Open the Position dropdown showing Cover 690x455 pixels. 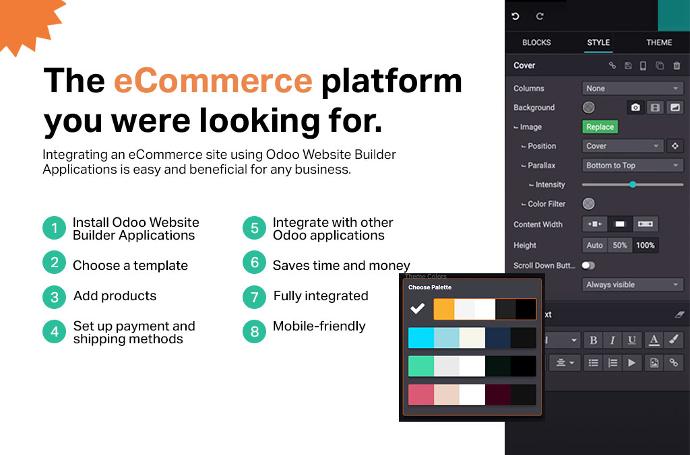pos(623,146)
